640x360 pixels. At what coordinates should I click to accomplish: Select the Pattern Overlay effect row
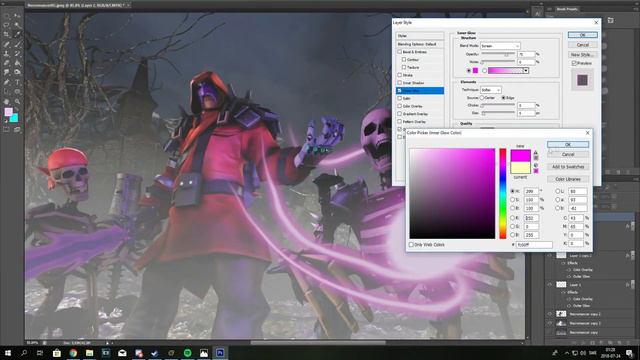coord(420,122)
